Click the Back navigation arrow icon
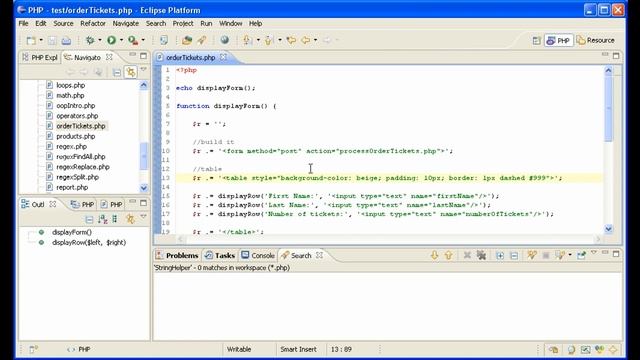The height and width of the screenshot is (360, 640). pyautogui.click(x=305, y=40)
